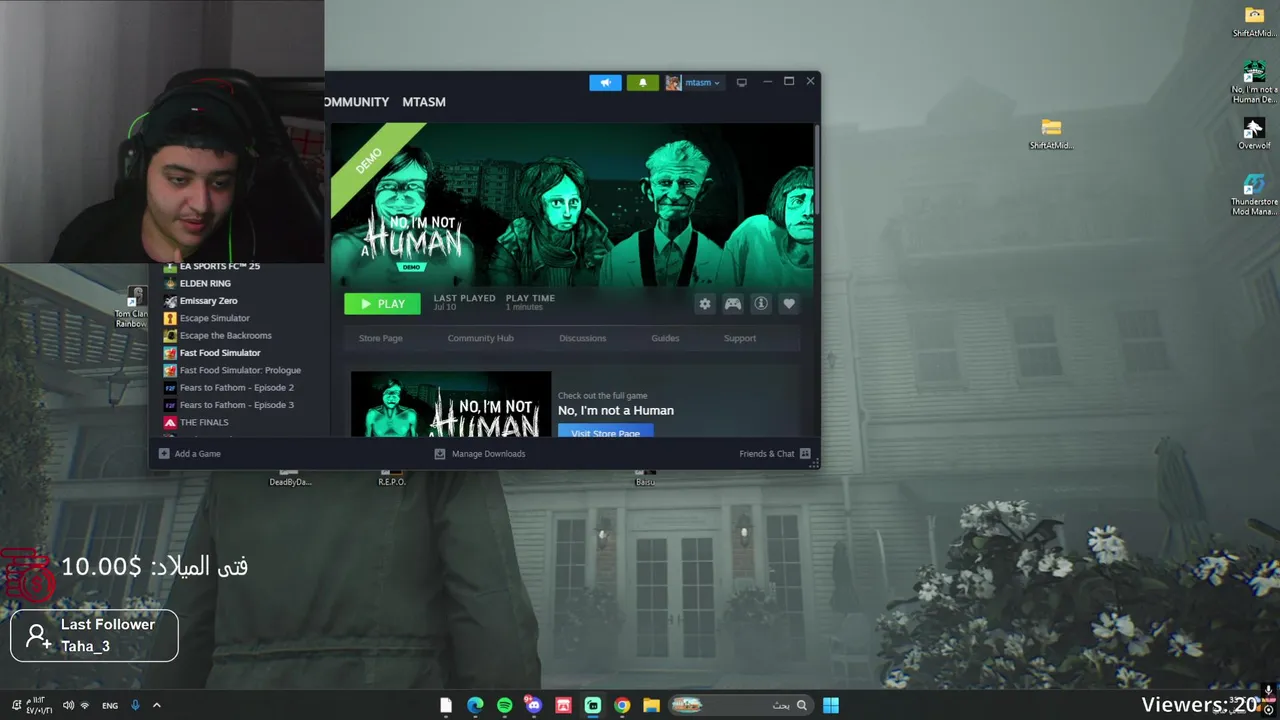This screenshot has height=720, width=1280.
Task: Select Fast Food Simulator: Prologue entry
Action: (240, 370)
